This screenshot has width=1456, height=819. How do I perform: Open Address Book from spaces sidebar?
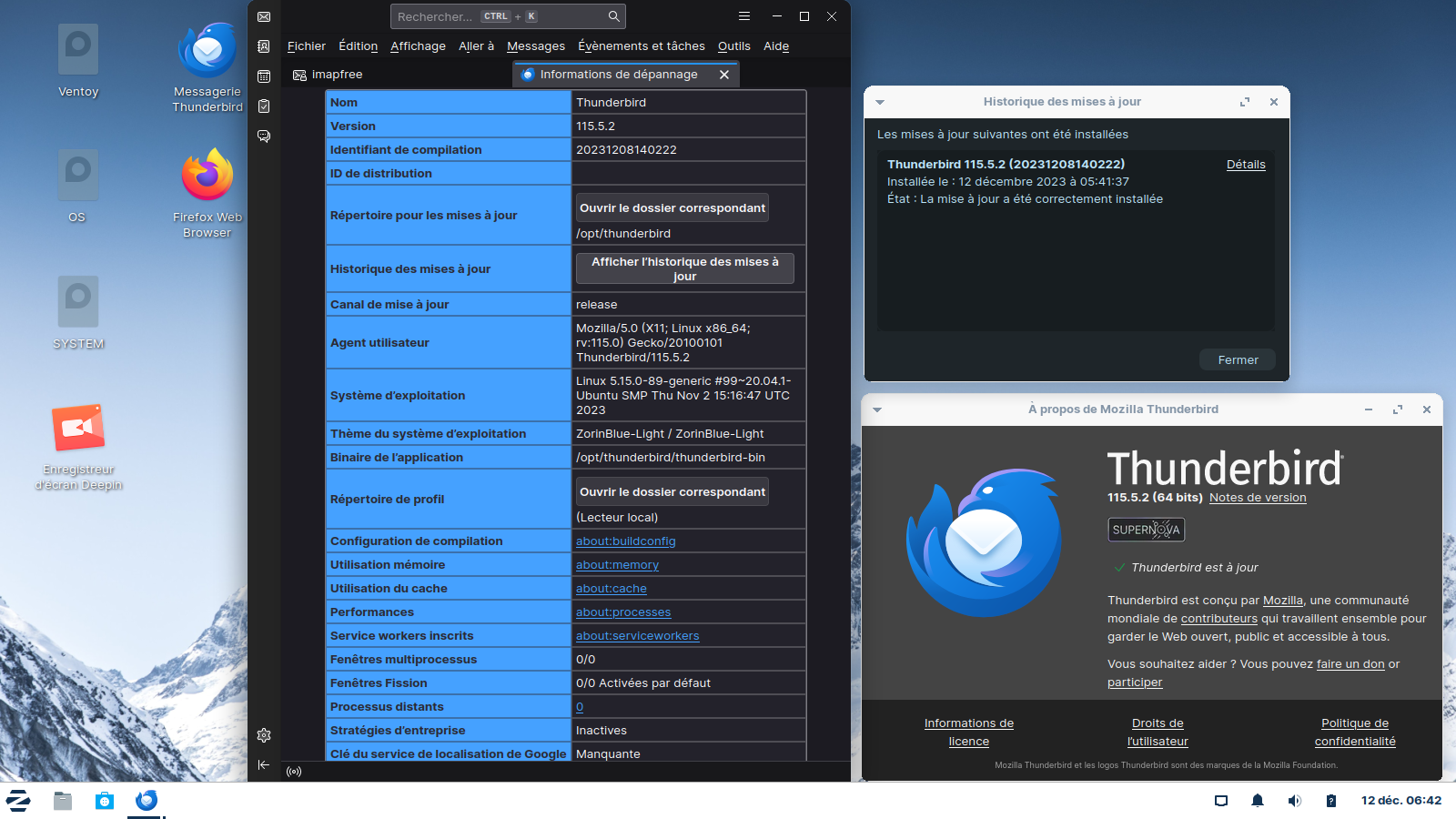coord(264,46)
